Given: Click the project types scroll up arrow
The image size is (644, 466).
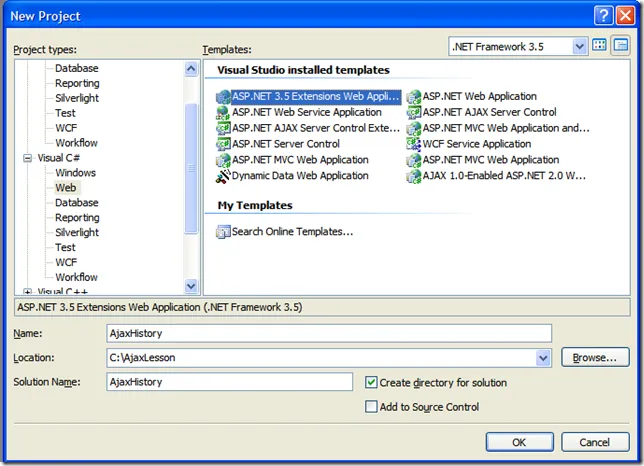Looking at the screenshot, I should [x=191, y=69].
